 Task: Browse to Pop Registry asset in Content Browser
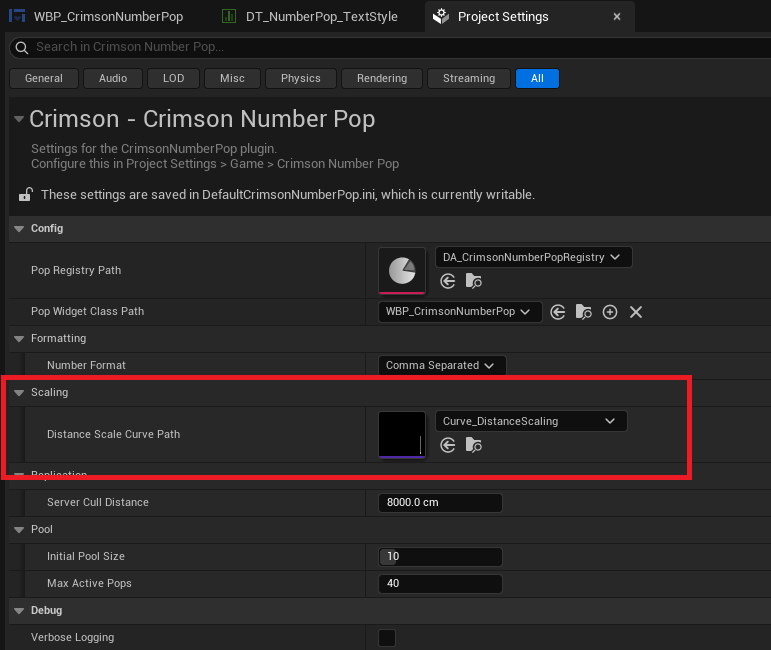coord(474,281)
